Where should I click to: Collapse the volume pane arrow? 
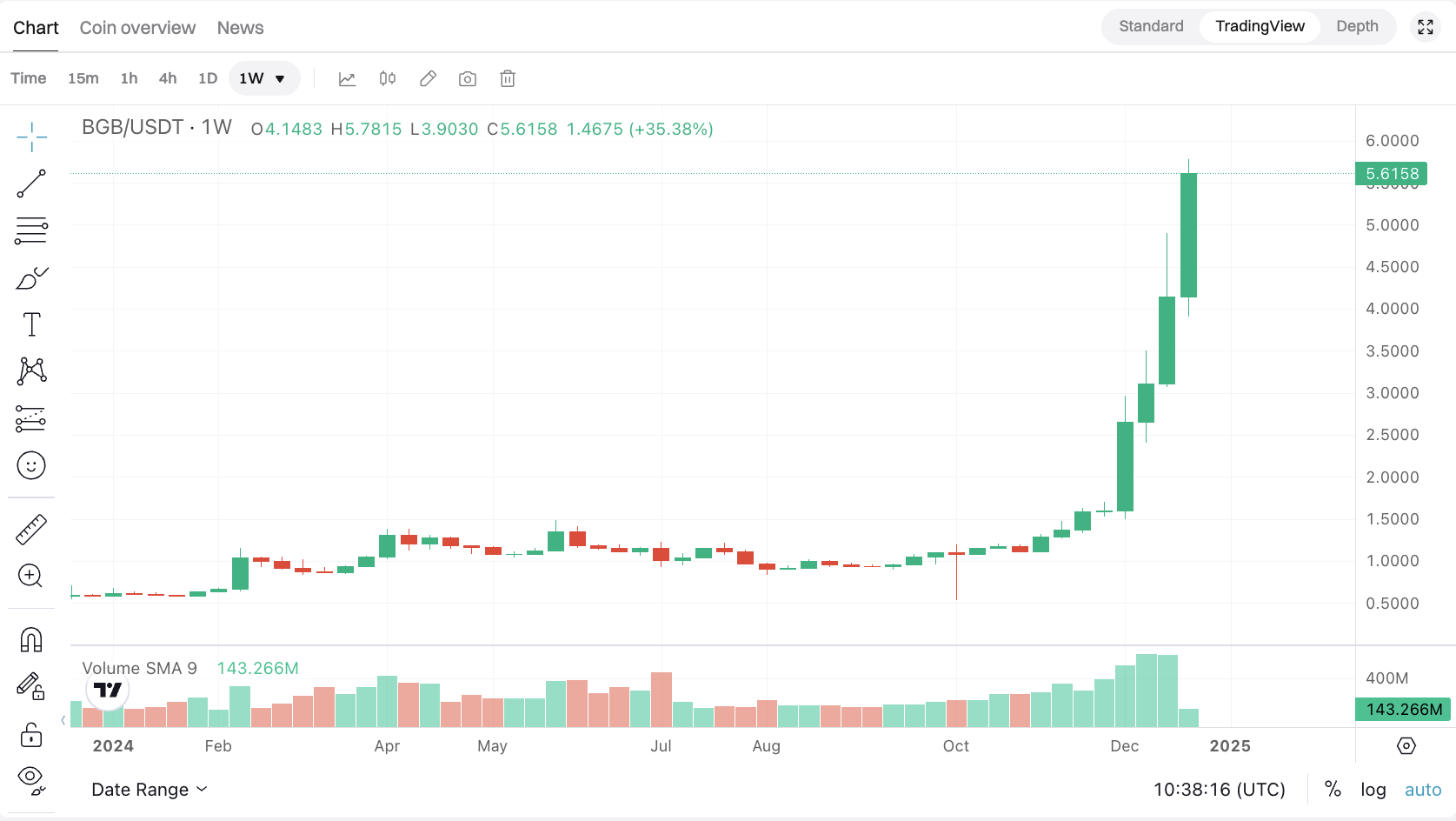pos(63,720)
